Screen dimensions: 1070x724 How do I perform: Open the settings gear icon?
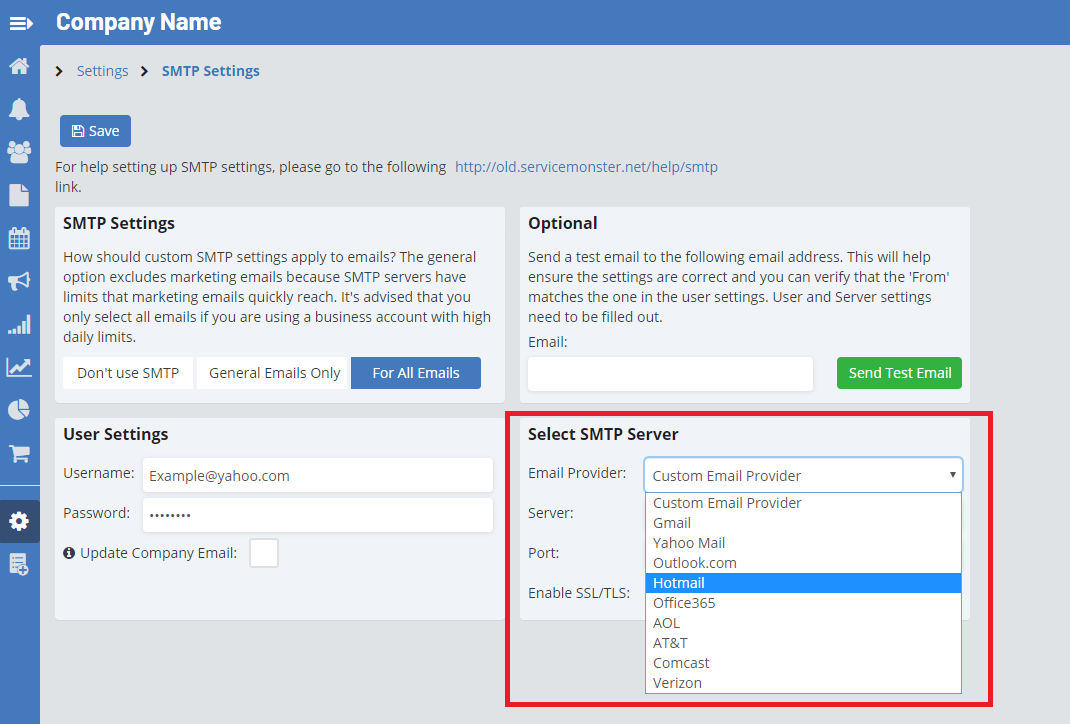(19, 521)
